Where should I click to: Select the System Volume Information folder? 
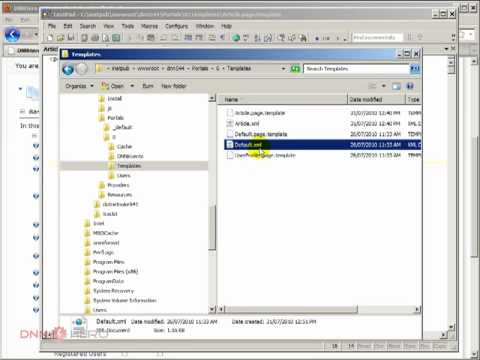120,301
